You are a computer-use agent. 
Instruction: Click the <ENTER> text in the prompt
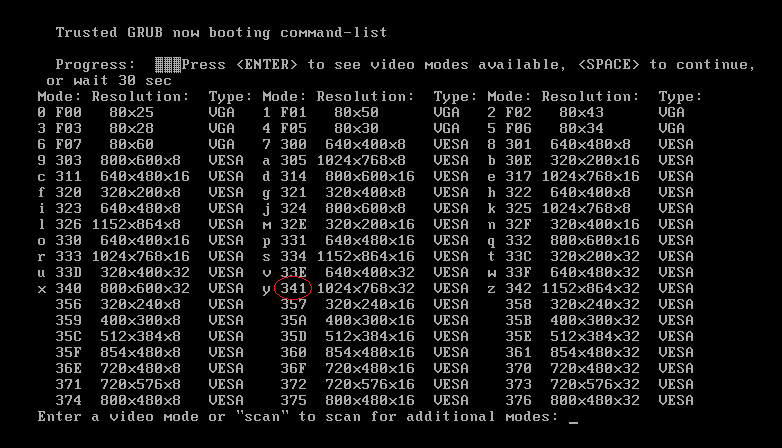click(266, 64)
